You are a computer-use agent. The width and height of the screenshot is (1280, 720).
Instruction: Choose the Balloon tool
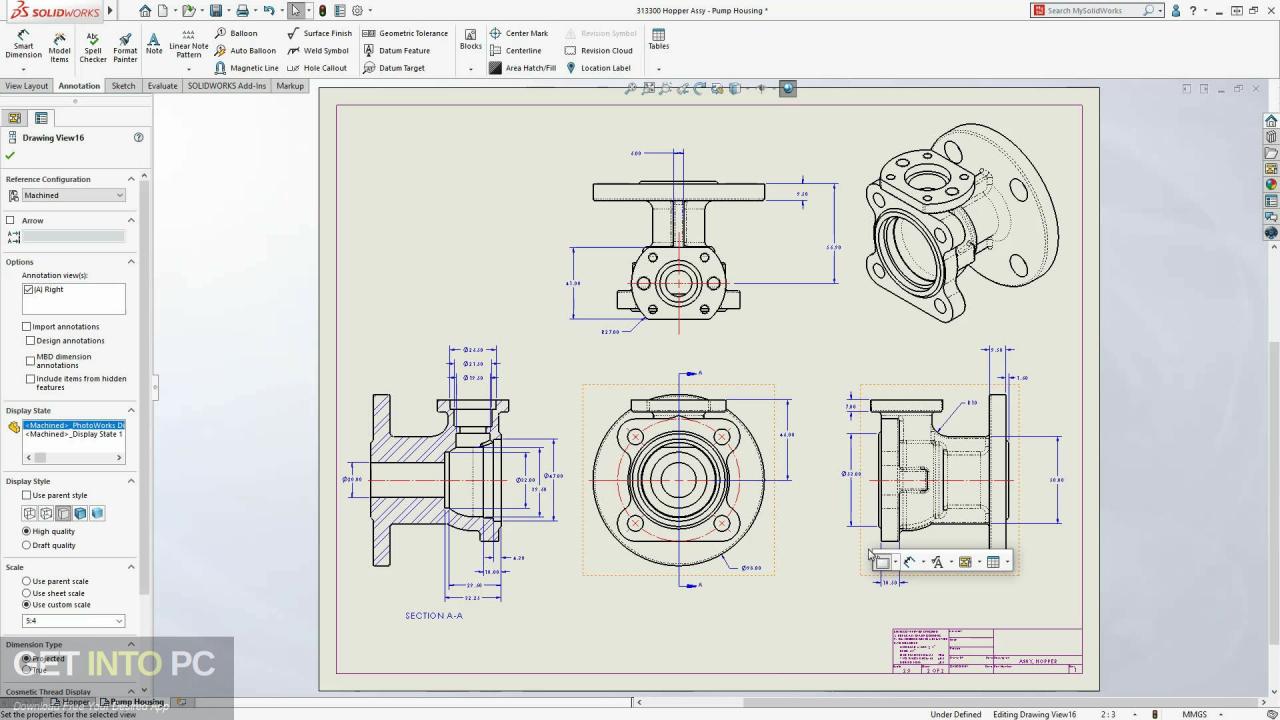coord(236,33)
